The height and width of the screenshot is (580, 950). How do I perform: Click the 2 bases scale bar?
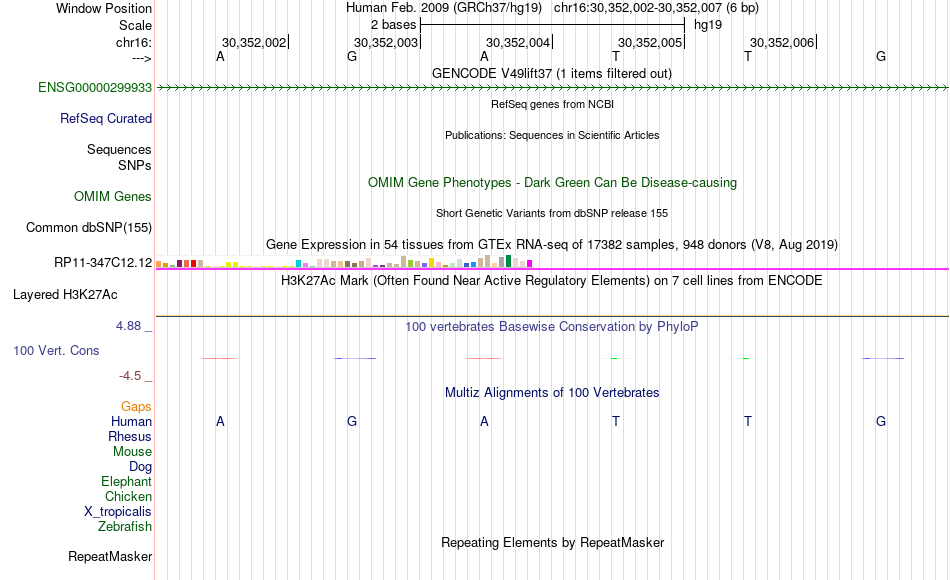[x=552, y=25]
